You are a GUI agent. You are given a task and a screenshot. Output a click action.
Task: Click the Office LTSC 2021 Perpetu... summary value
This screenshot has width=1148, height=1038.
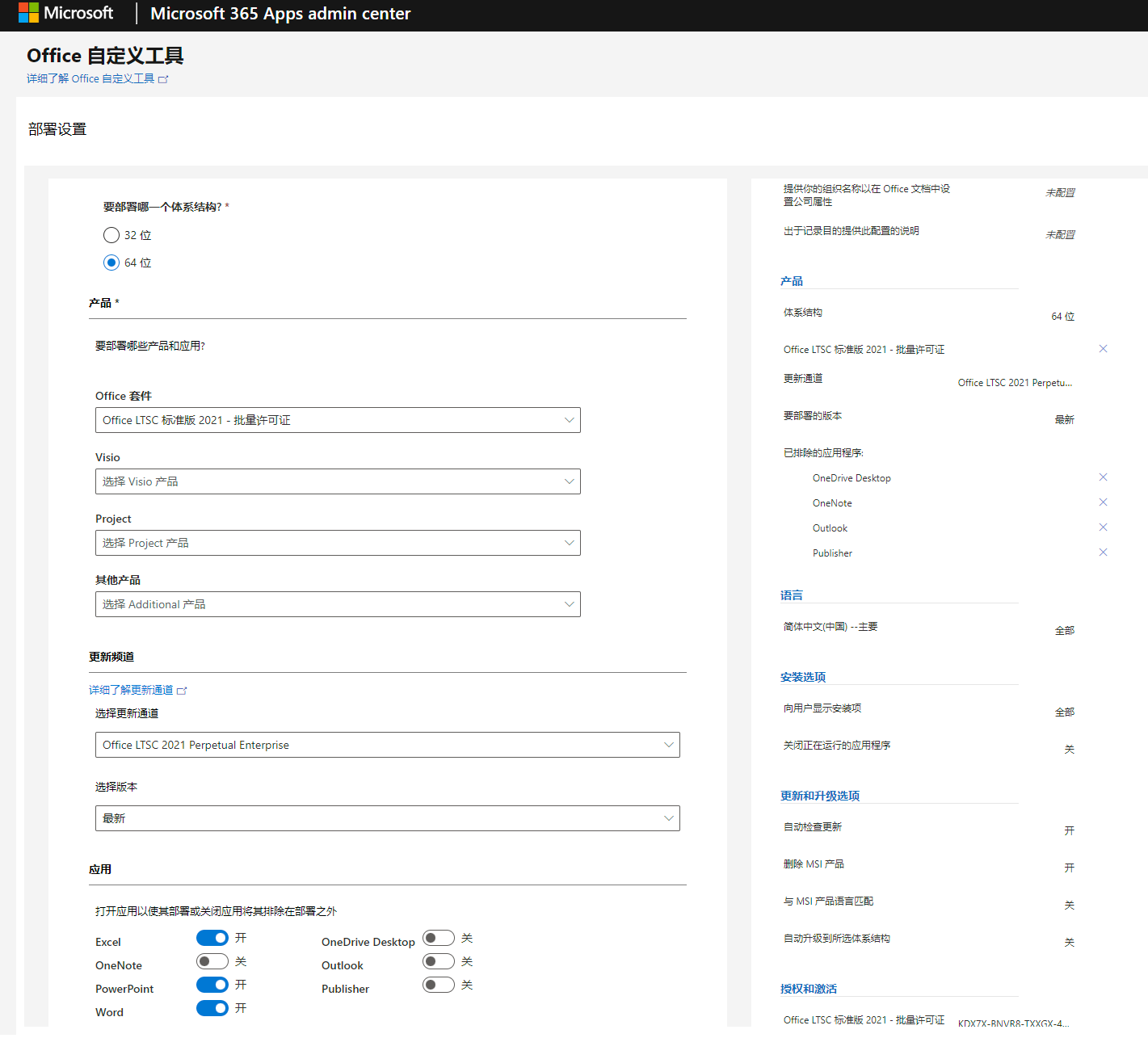click(x=1016, y=383)
